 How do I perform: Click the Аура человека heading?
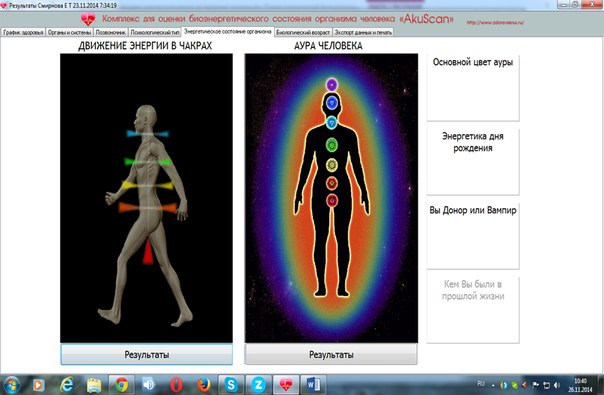pos(328,46)
